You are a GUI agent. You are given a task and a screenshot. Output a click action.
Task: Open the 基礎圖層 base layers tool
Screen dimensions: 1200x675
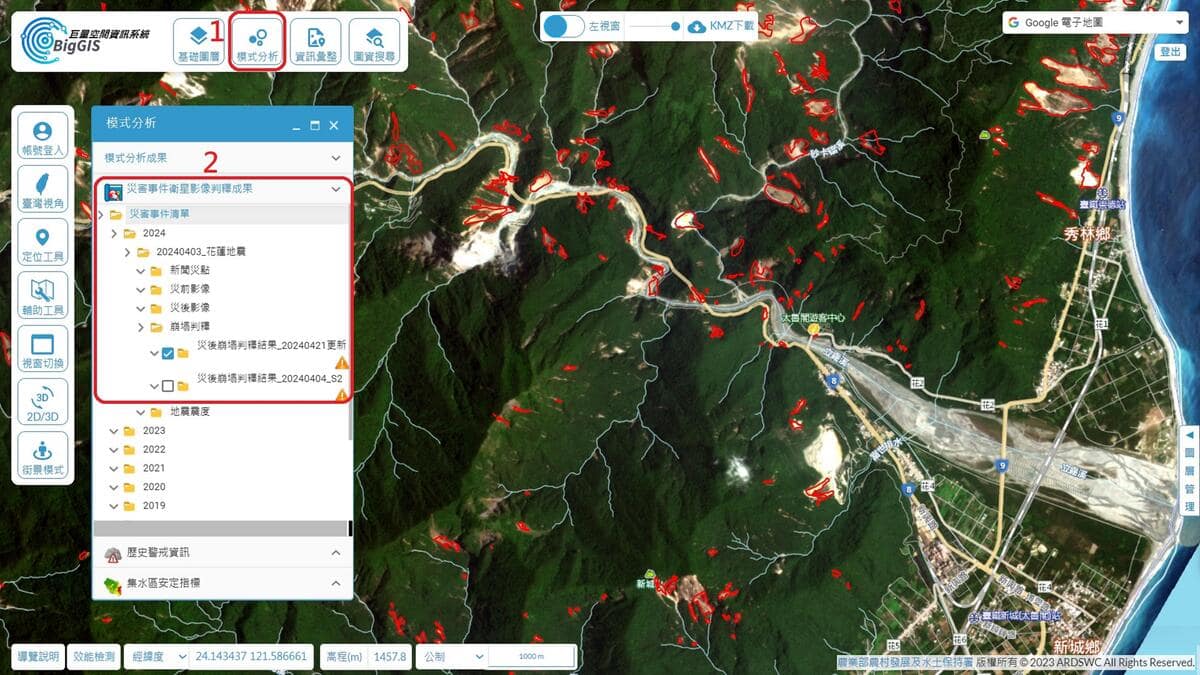pos(198,43)
